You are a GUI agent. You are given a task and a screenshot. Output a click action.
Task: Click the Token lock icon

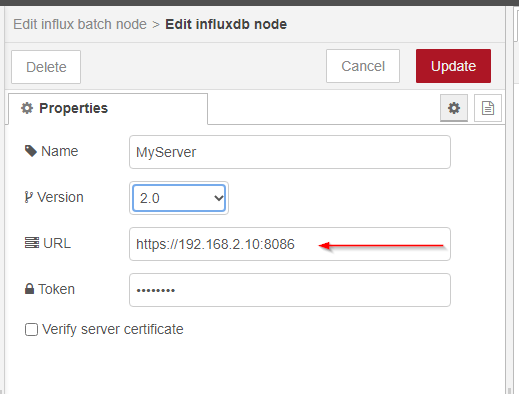tap(29, 289)
